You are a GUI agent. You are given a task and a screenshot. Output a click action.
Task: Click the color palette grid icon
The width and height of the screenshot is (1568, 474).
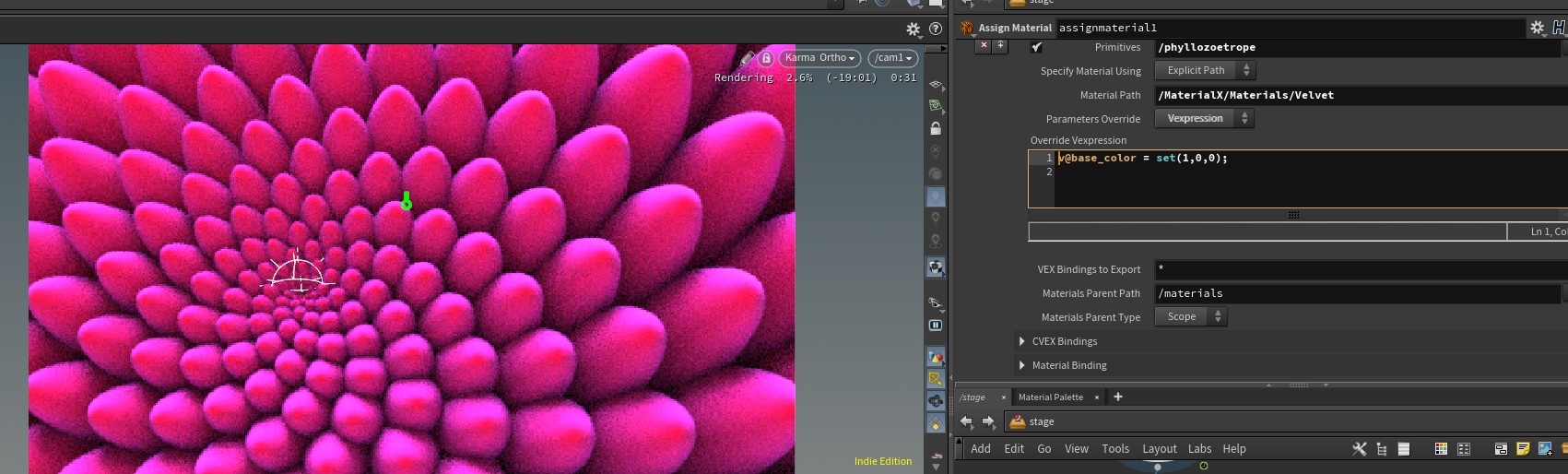click(1441, 449)
